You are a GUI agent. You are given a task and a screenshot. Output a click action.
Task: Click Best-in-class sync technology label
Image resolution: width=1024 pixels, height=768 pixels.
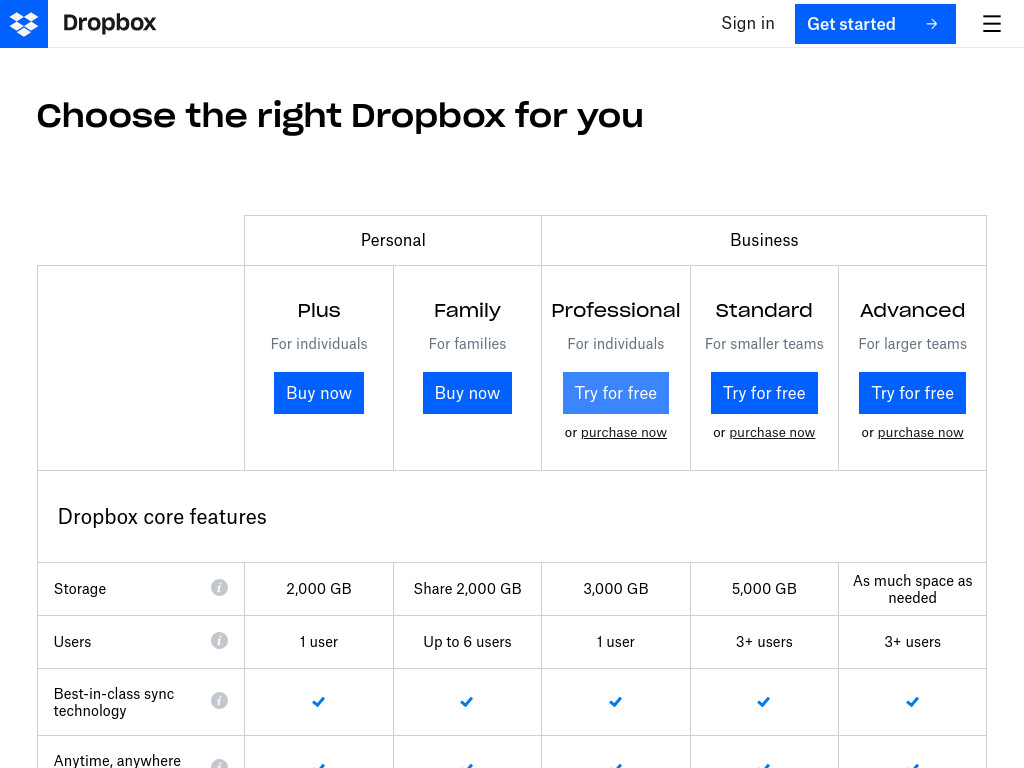click(x=114, y=702)
